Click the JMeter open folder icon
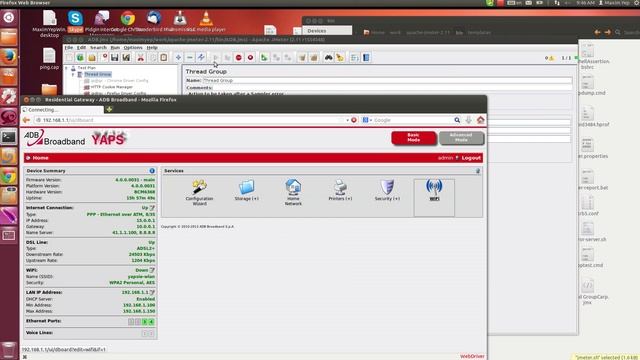Screen dimensions: 640x360 [x=92, y=58]
